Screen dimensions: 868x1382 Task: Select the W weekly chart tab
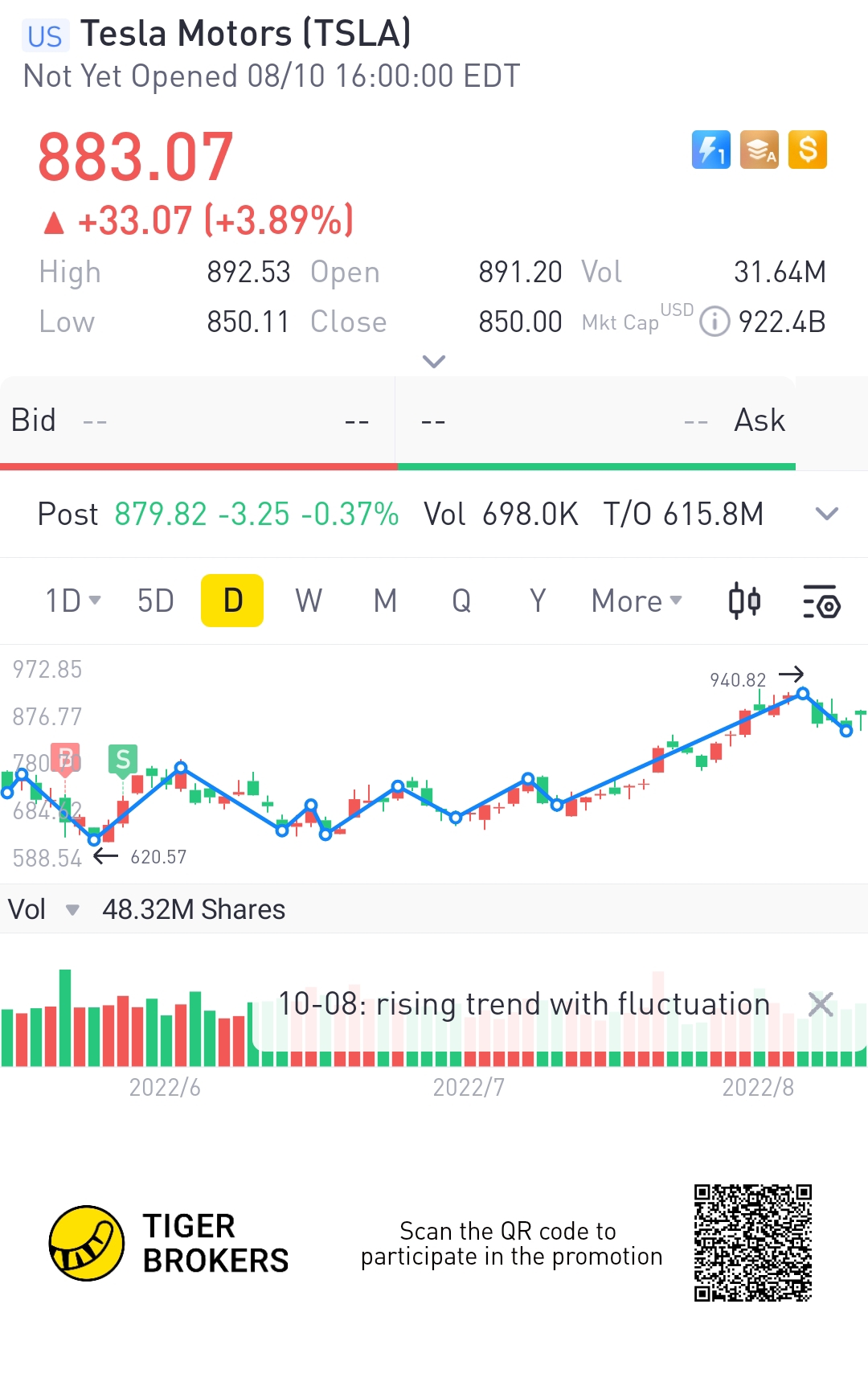(x=309, y=601)
